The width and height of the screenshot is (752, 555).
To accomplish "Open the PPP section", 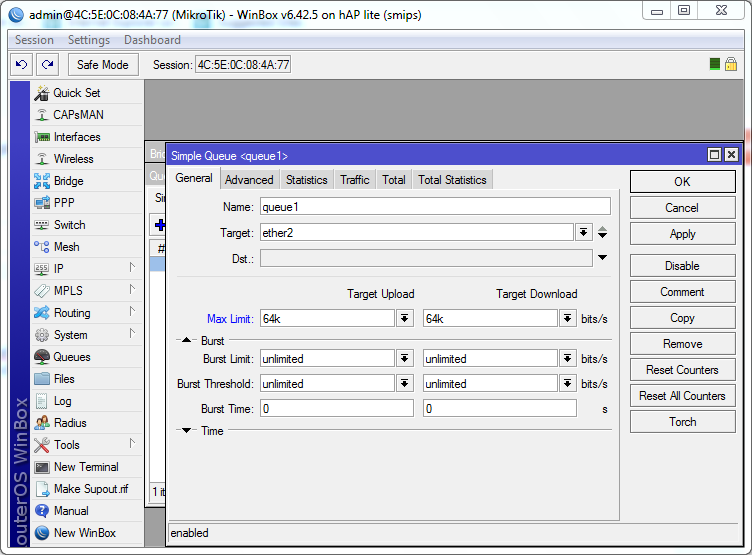I will [x=88, y=202].
